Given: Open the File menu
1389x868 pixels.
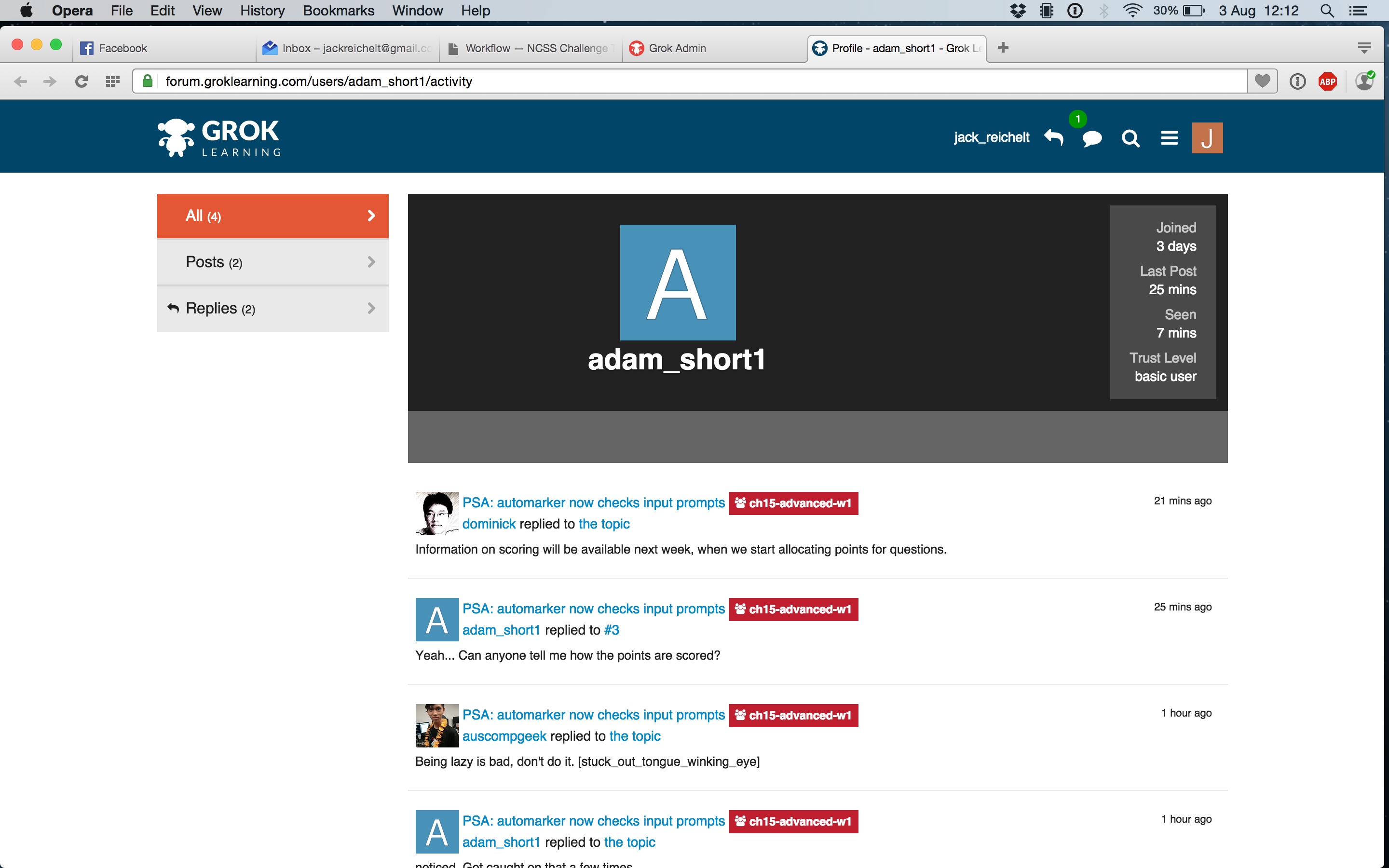Looking at the screenshot, I should pos(122,11).
